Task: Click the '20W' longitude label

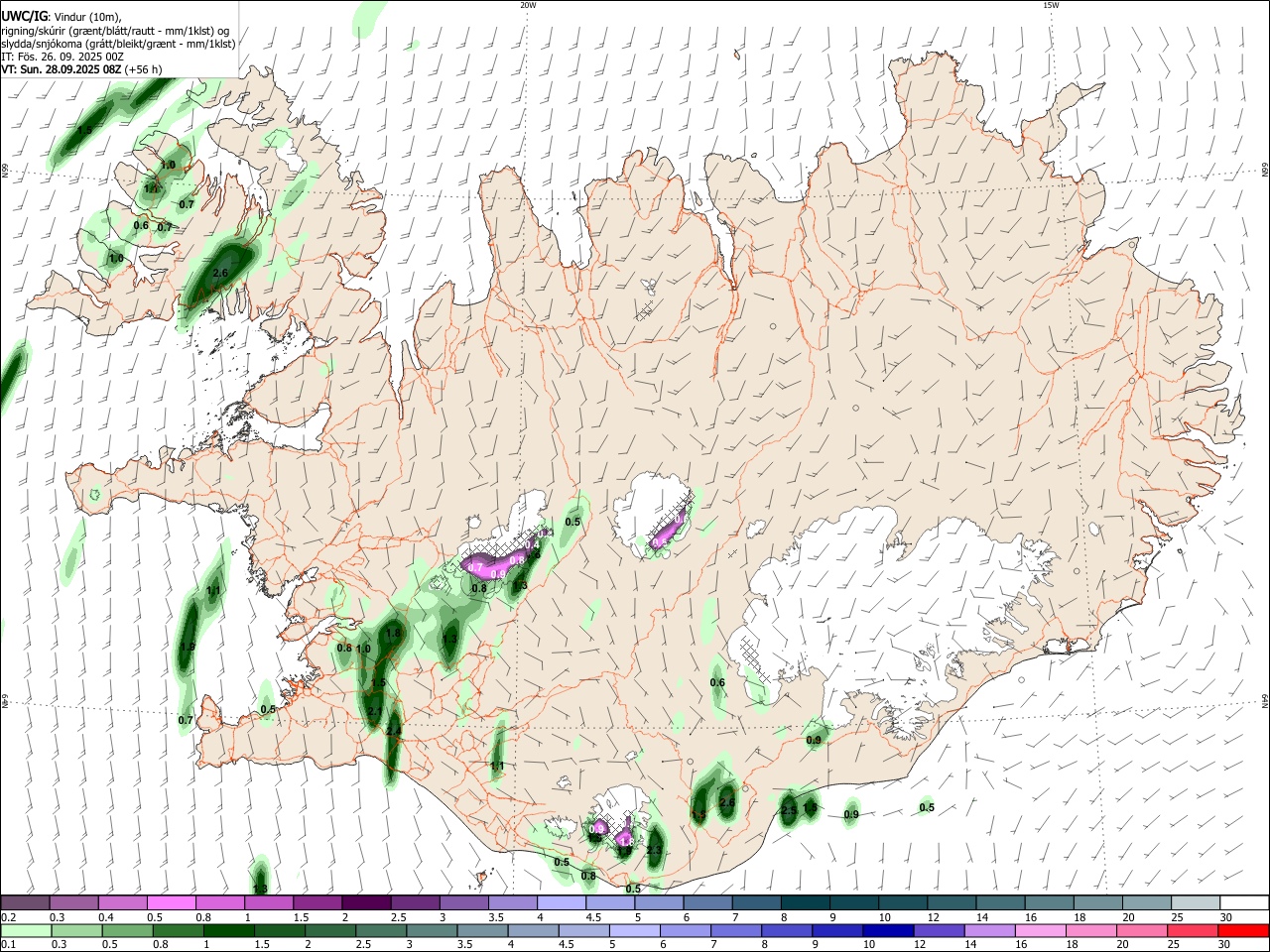Action: pyautogui.click(x=528, y=5)
